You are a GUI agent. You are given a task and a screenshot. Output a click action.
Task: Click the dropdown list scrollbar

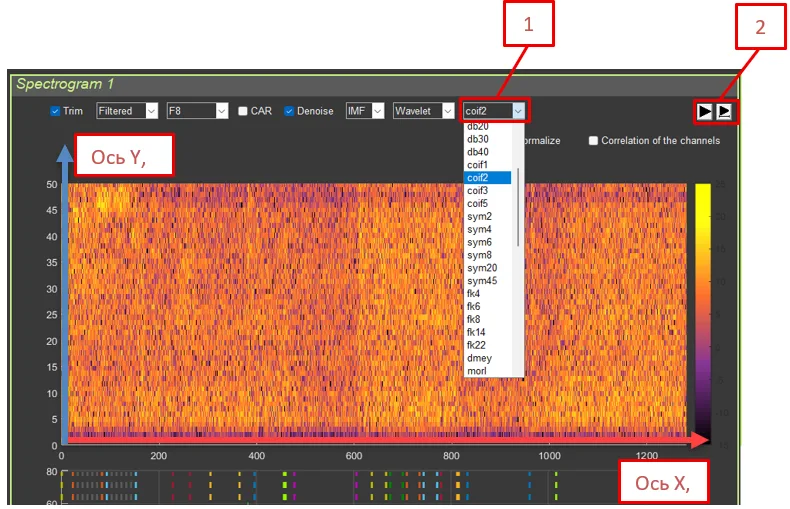coord(518,200)
